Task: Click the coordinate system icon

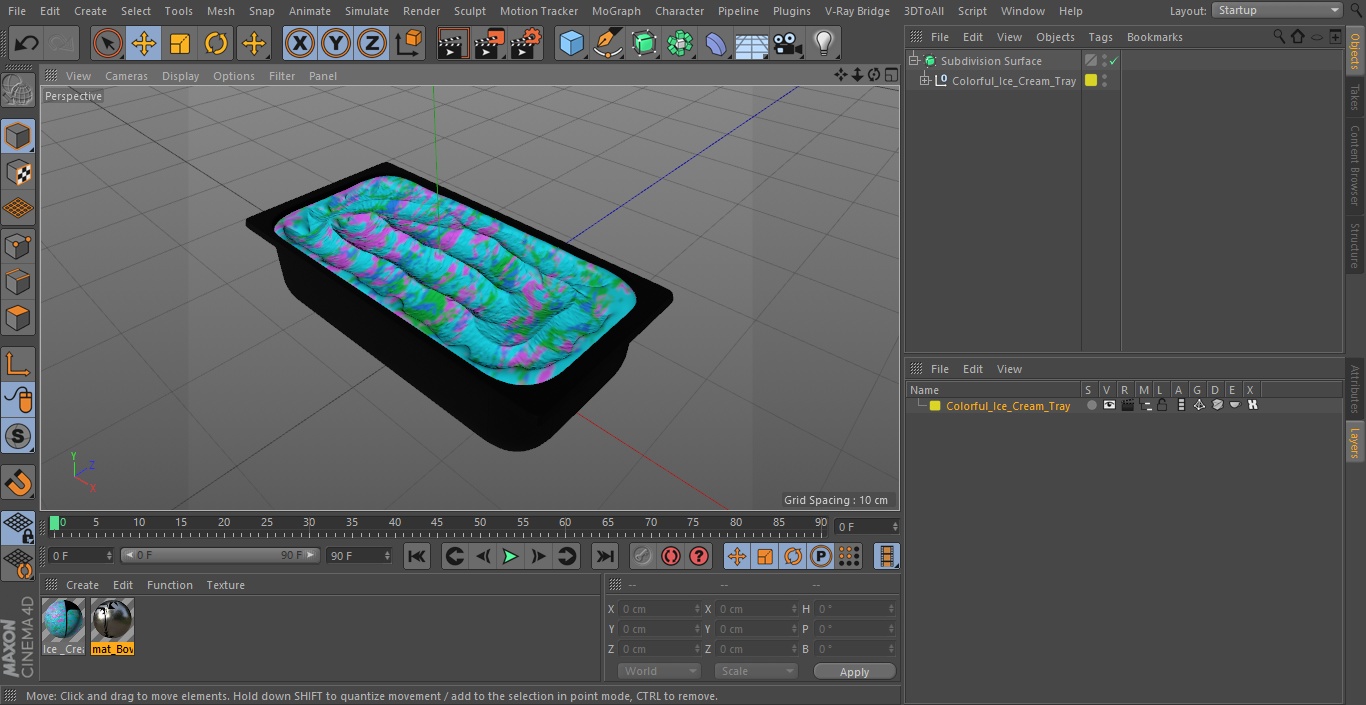Action: [x=409, y=43]
